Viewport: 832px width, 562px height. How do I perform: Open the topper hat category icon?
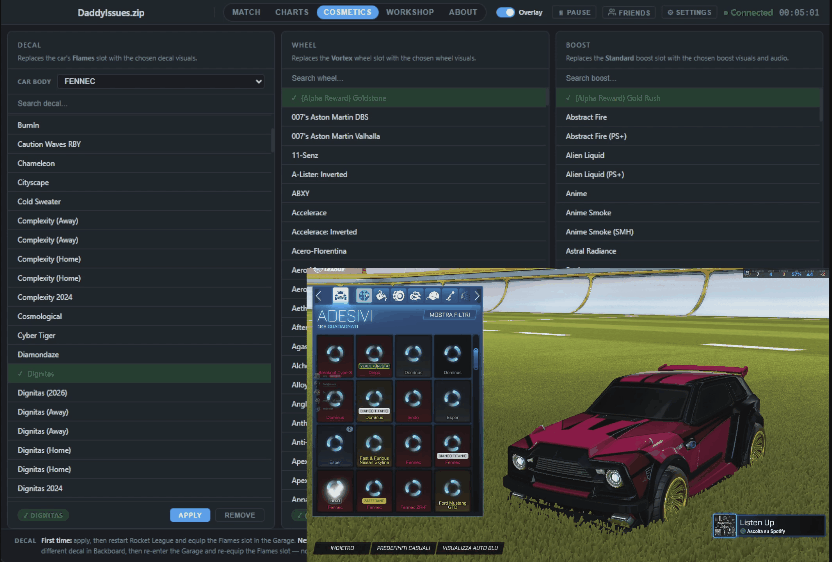point(433,296)
